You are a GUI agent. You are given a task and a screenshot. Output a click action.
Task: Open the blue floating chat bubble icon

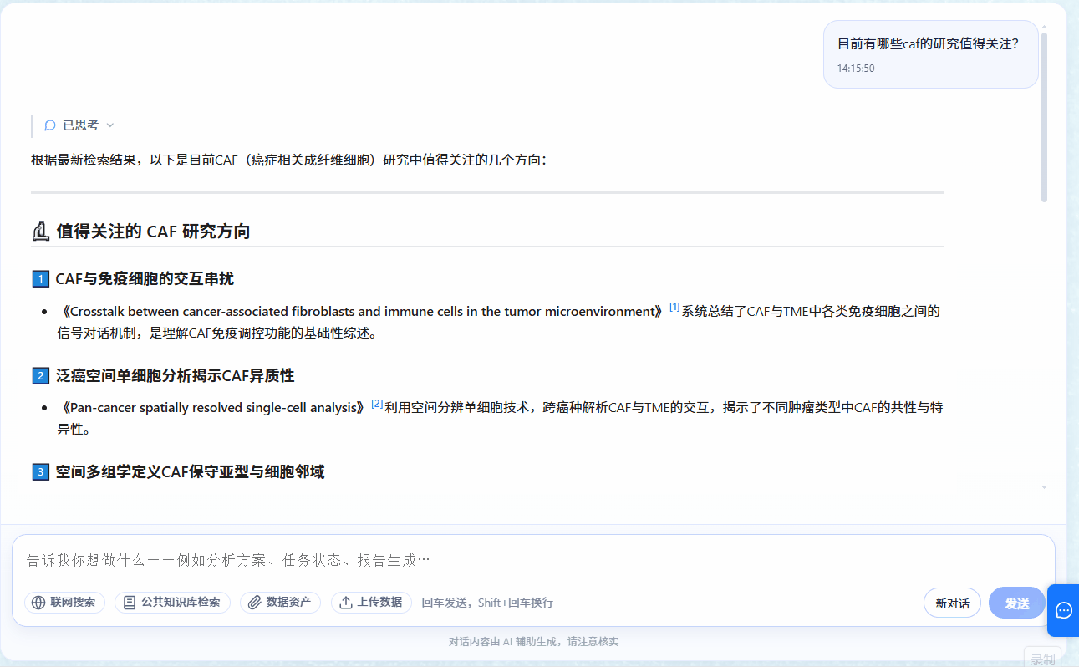pos(1063,610)
